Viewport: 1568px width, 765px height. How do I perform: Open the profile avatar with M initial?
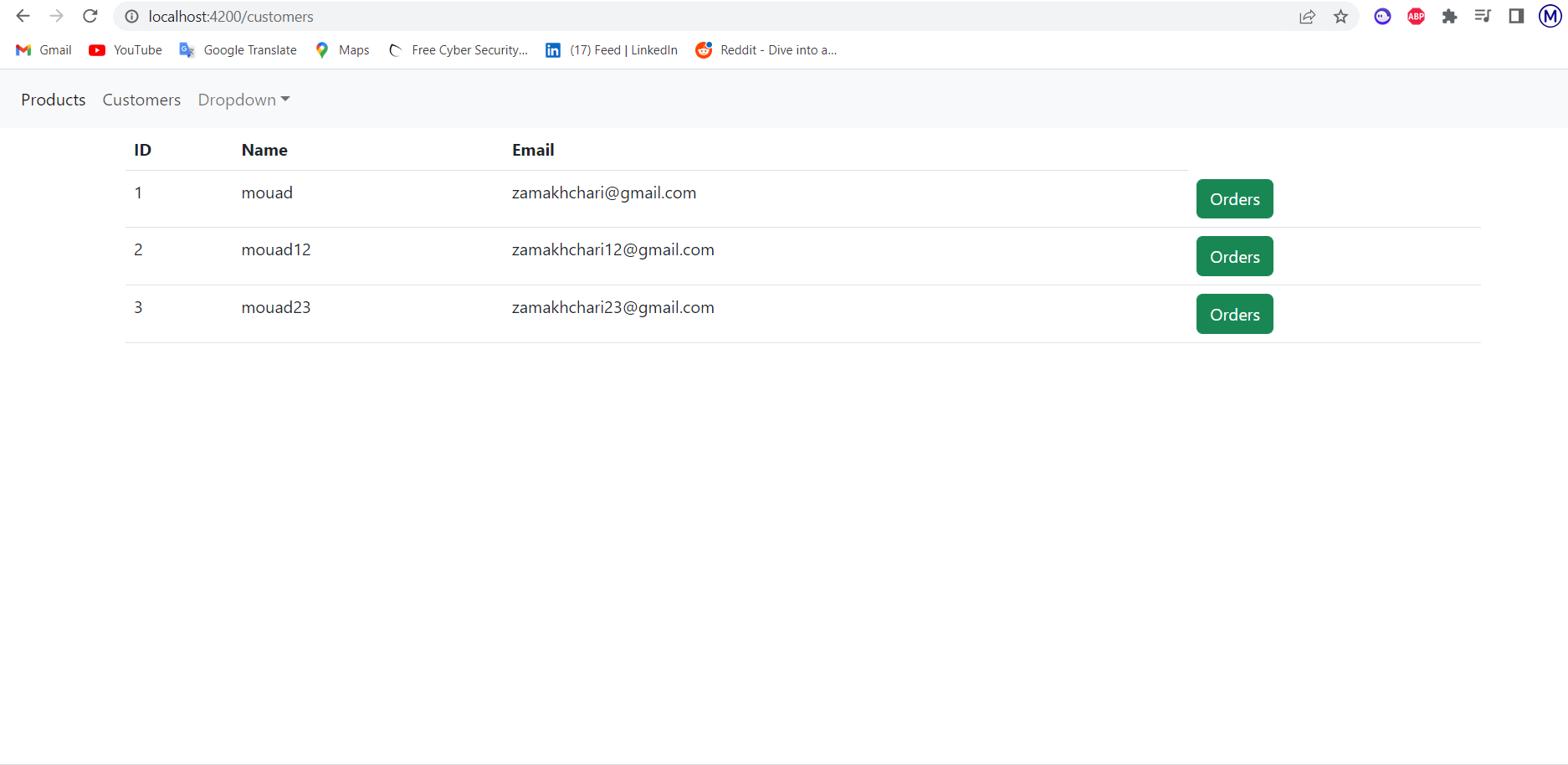point(1549,16)
